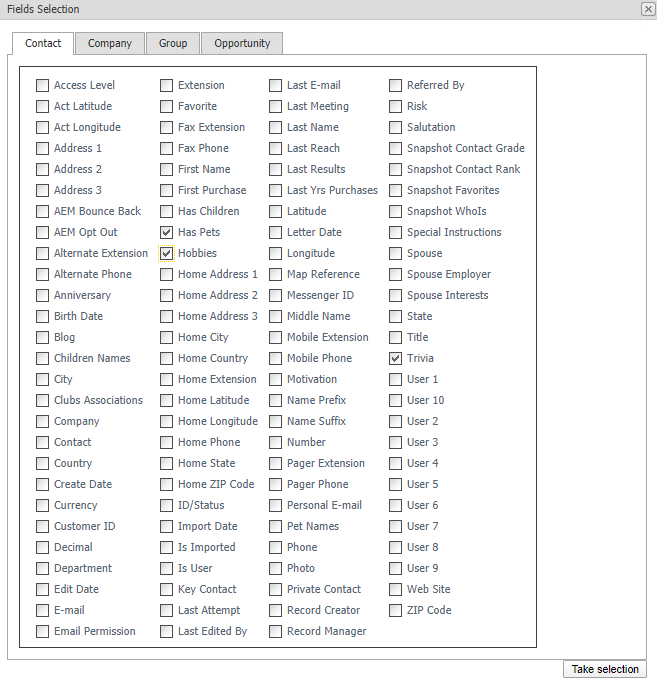Check the Name Prefix checkbox
Screen dimensions: 657x685
click(x=275, y=400)
